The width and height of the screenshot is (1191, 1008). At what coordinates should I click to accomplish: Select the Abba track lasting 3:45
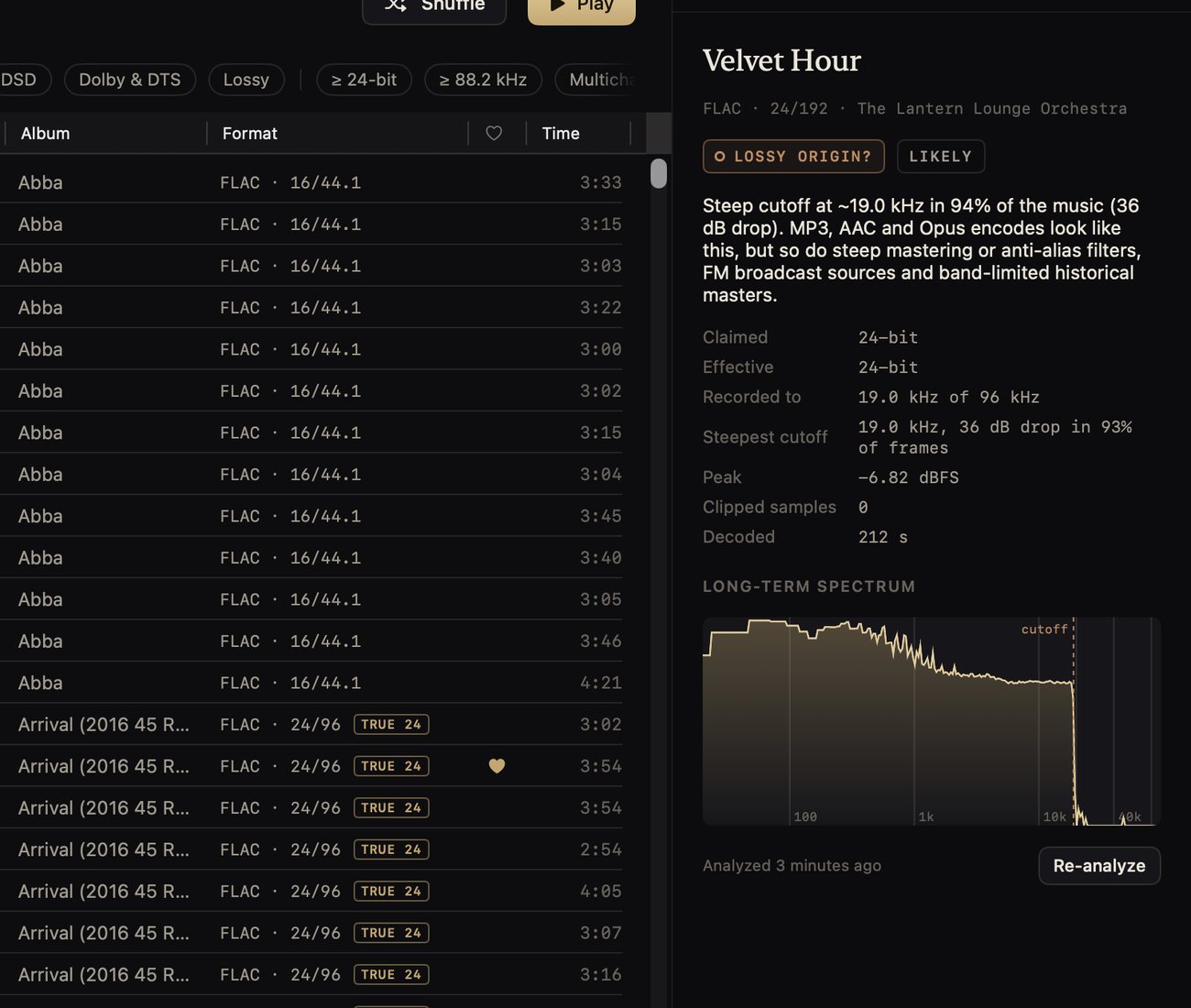[311, 516]
